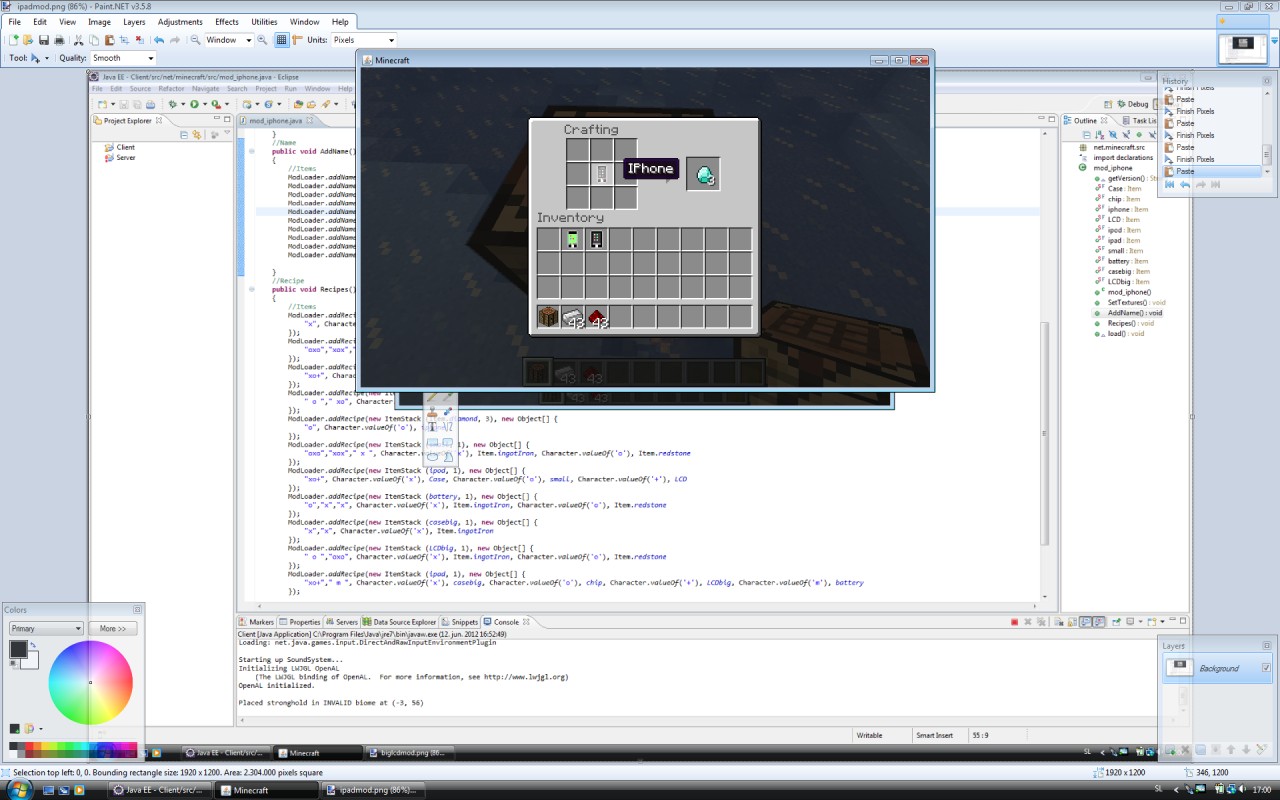
Task: Add current color to palette
Action: [15, 729]
